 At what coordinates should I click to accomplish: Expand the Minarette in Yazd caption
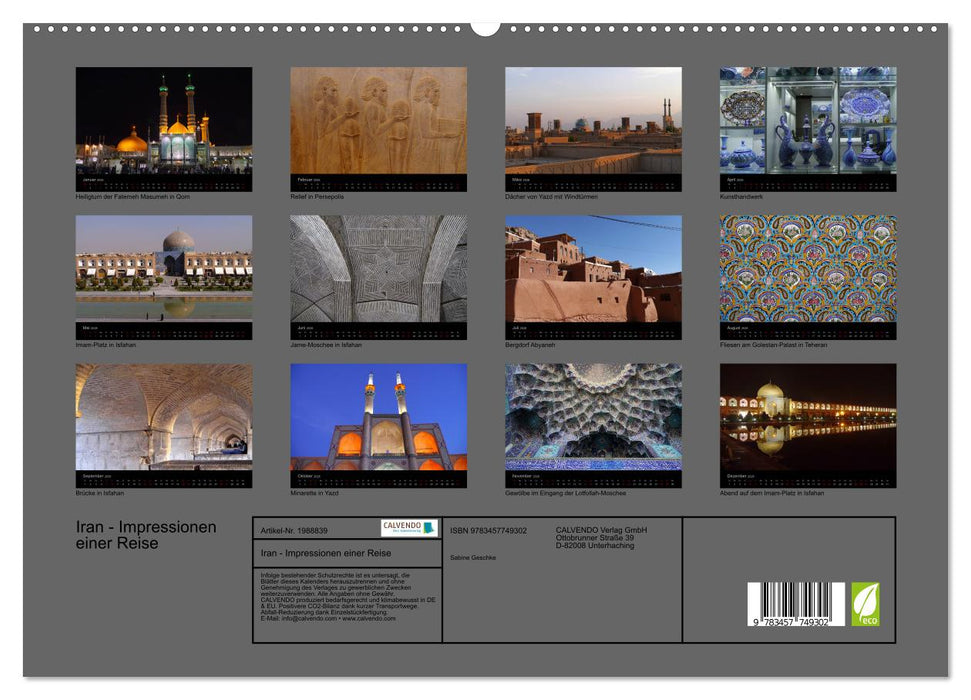click(313, 491)
